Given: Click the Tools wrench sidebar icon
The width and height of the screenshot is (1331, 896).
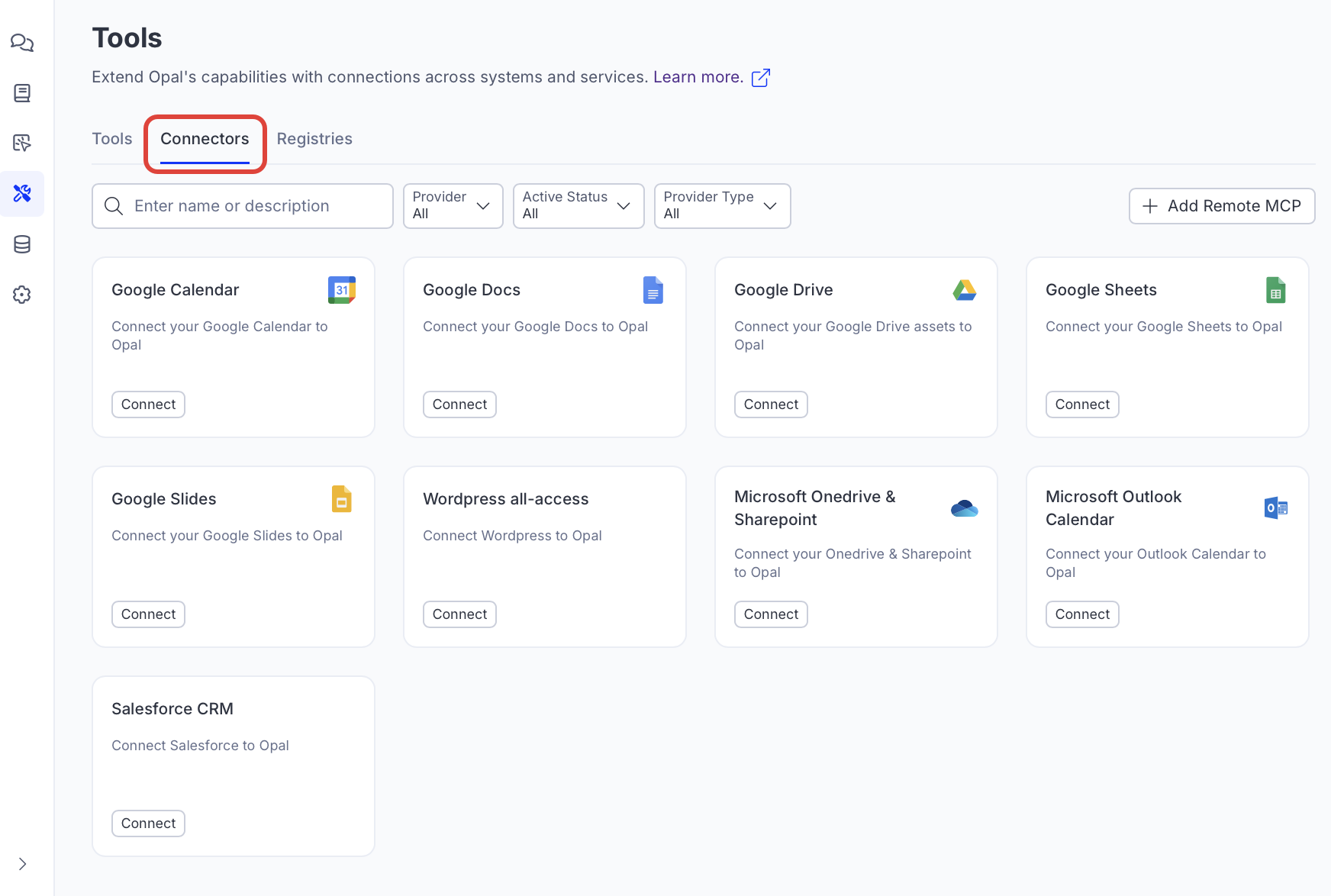Looking at the screenshot, I should 22,194.
